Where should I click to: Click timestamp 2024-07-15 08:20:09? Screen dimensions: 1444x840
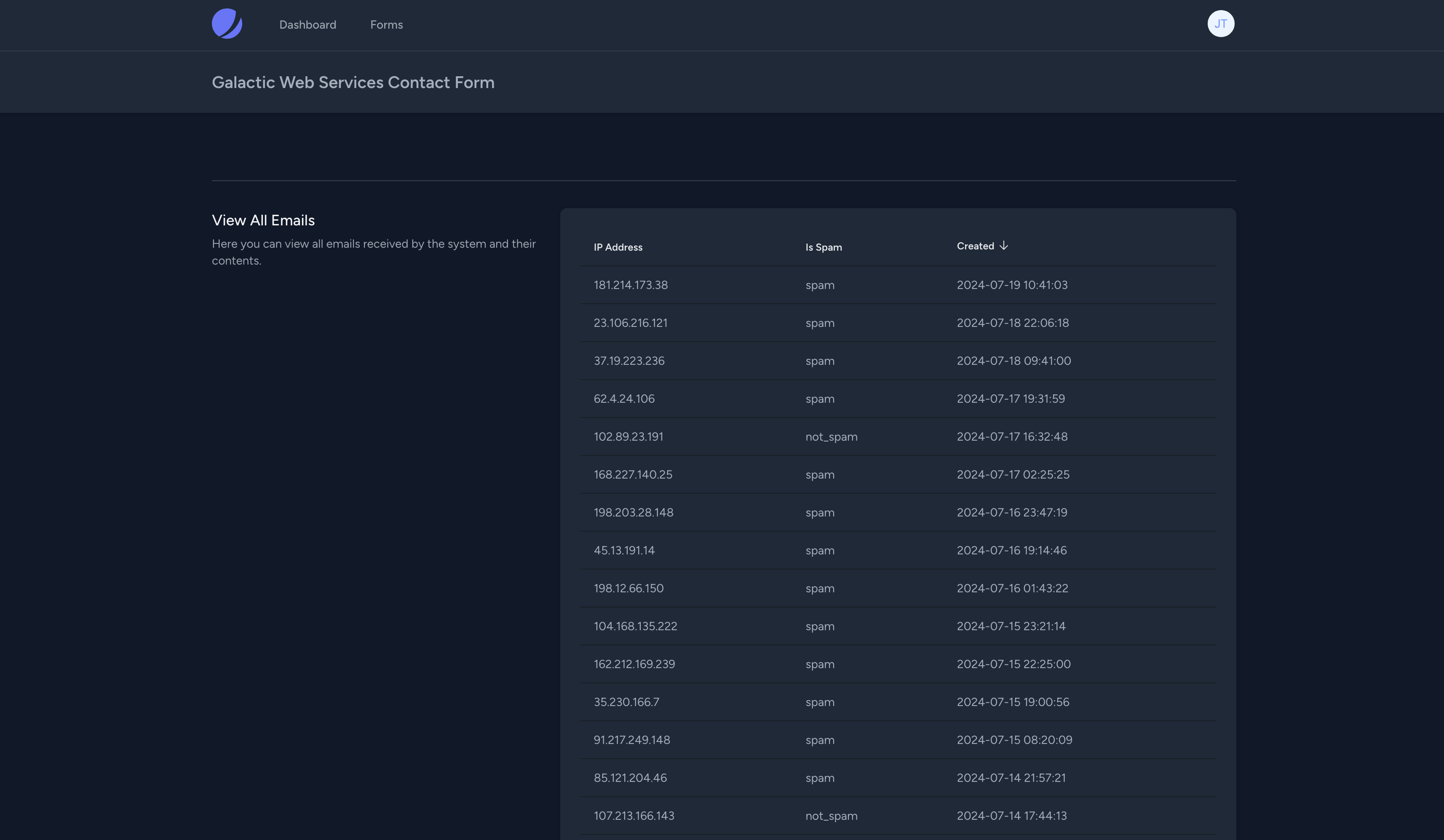1014,739
